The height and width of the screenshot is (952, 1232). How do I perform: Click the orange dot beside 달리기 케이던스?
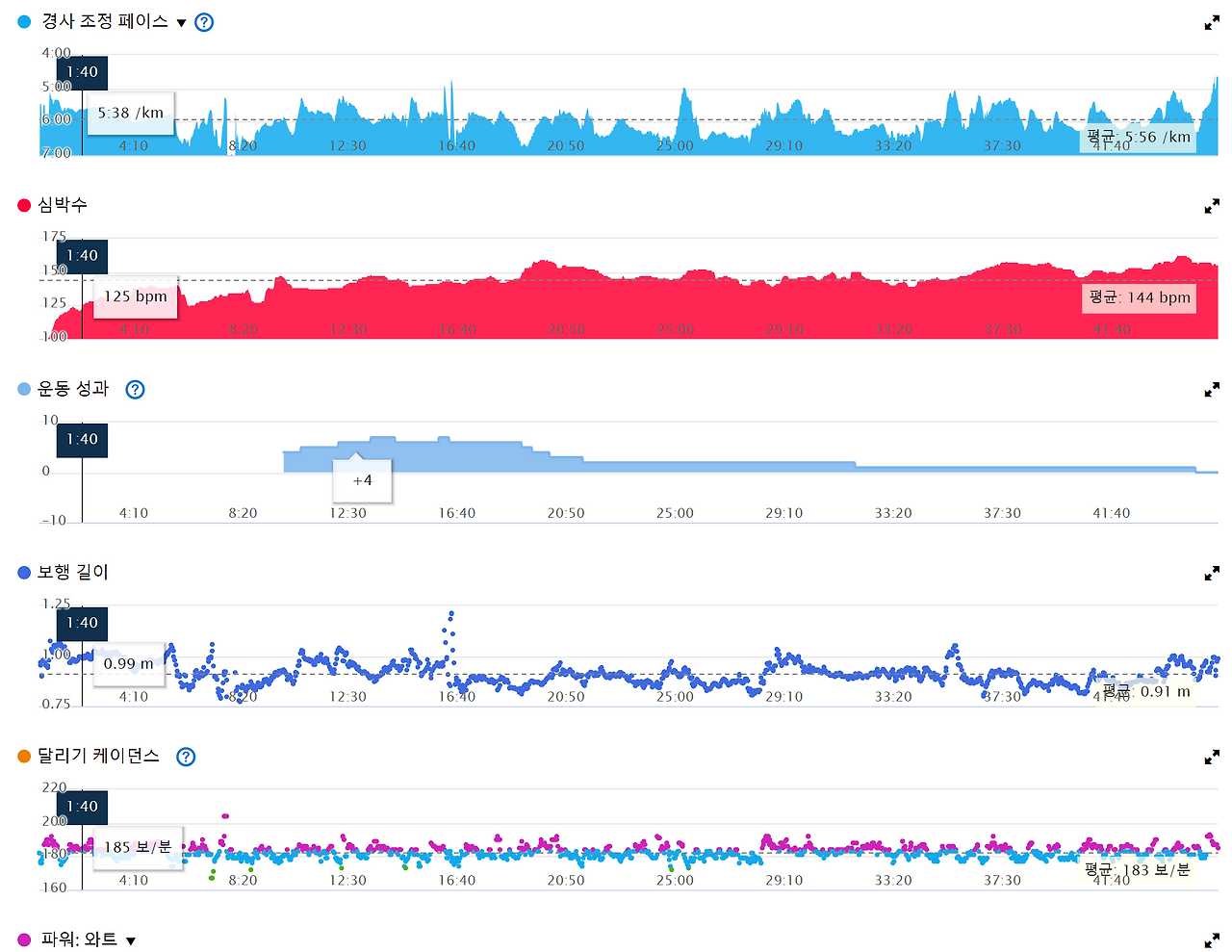[x=24, y=757]
